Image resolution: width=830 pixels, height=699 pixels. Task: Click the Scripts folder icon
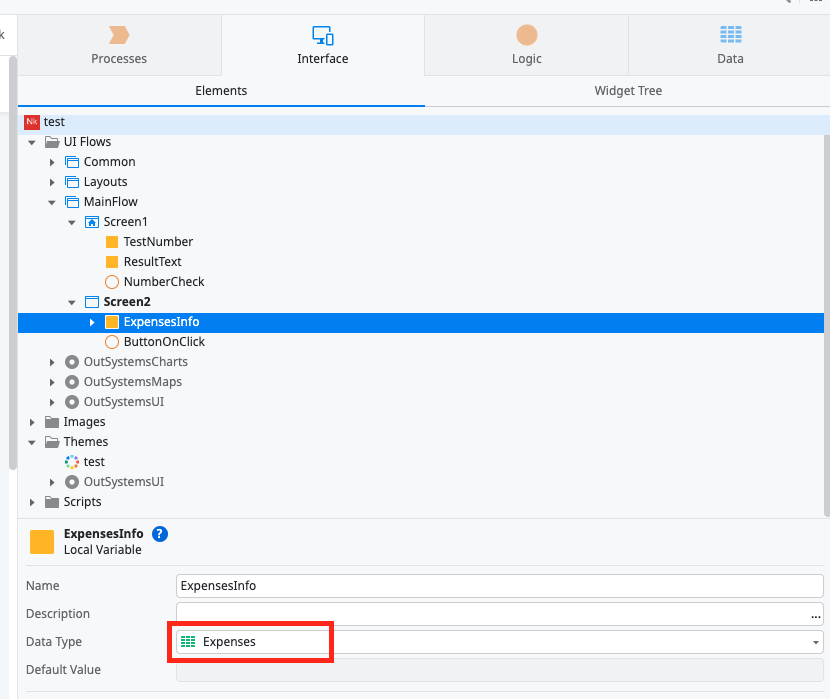coord(52,502)
